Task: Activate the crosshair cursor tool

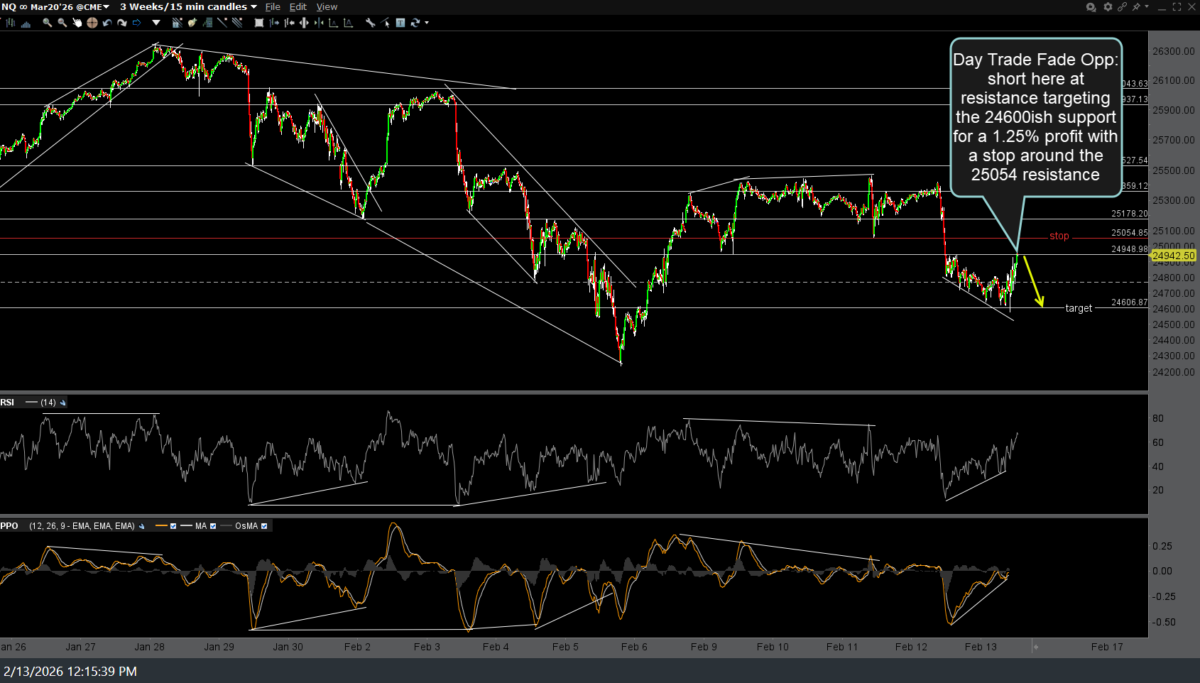Action: click(92, 22)
